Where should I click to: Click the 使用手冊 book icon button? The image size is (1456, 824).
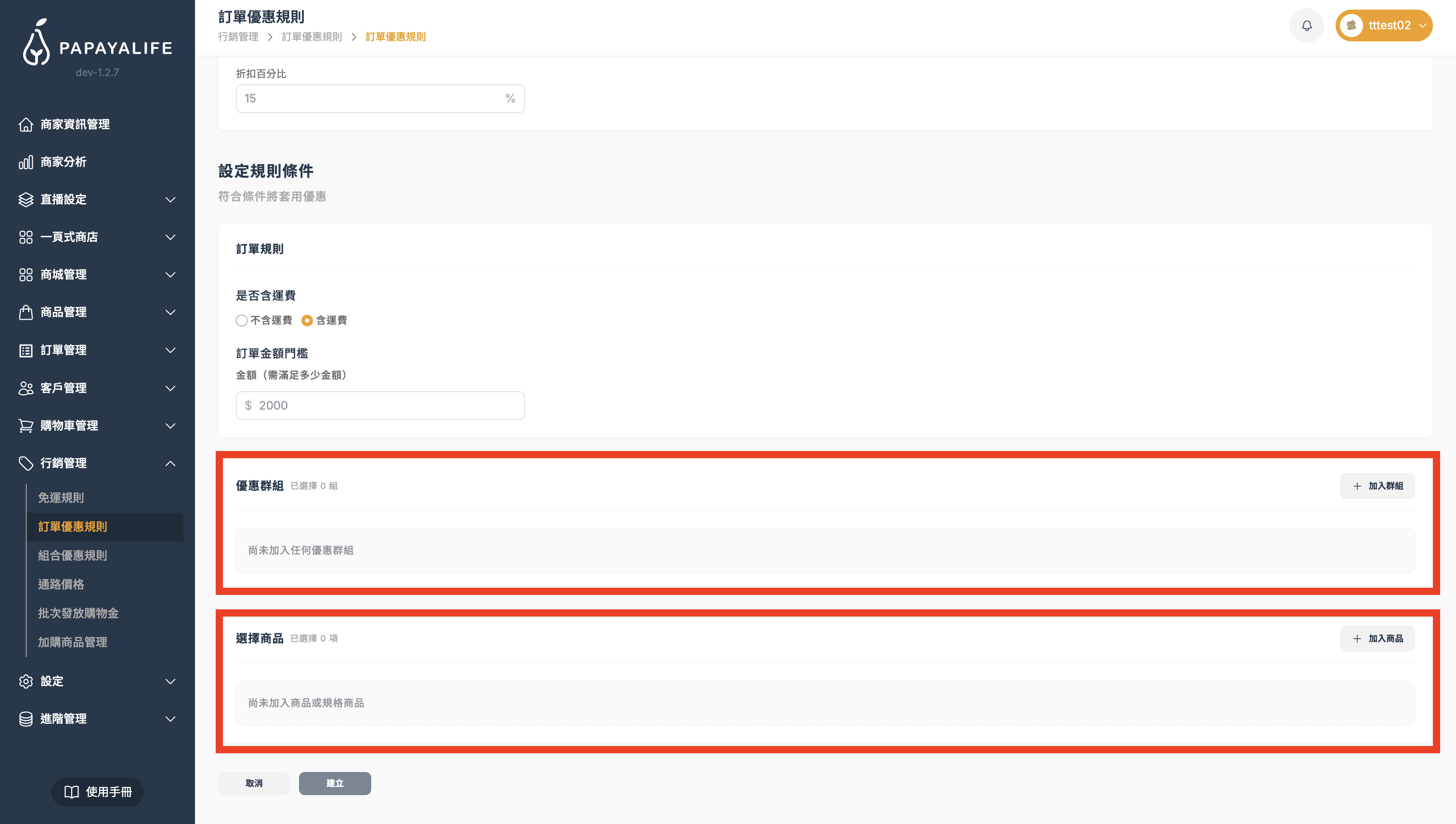[x=97, y=792]
